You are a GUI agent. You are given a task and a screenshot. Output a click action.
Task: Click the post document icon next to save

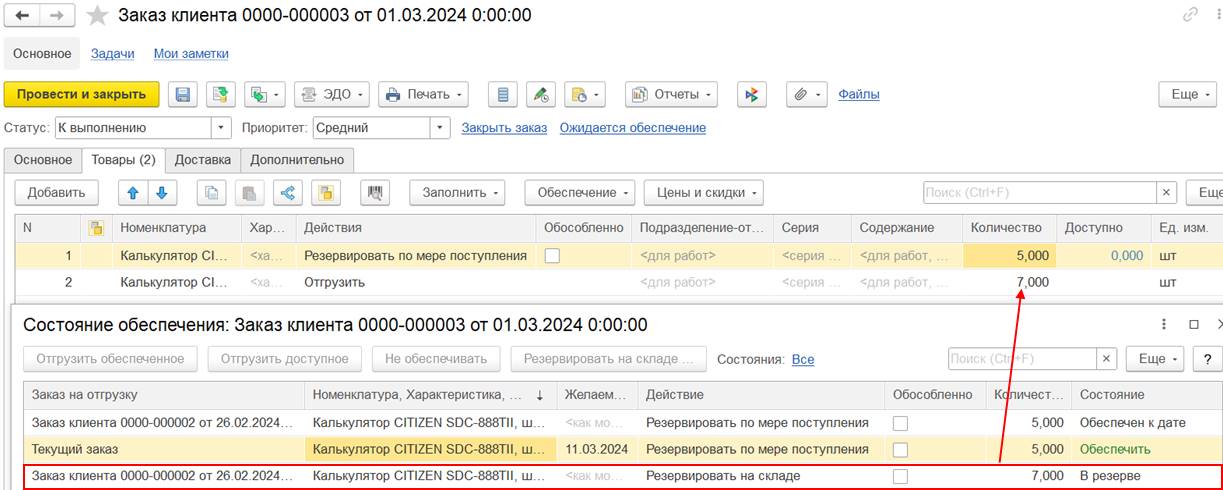[x=220, y=95]
